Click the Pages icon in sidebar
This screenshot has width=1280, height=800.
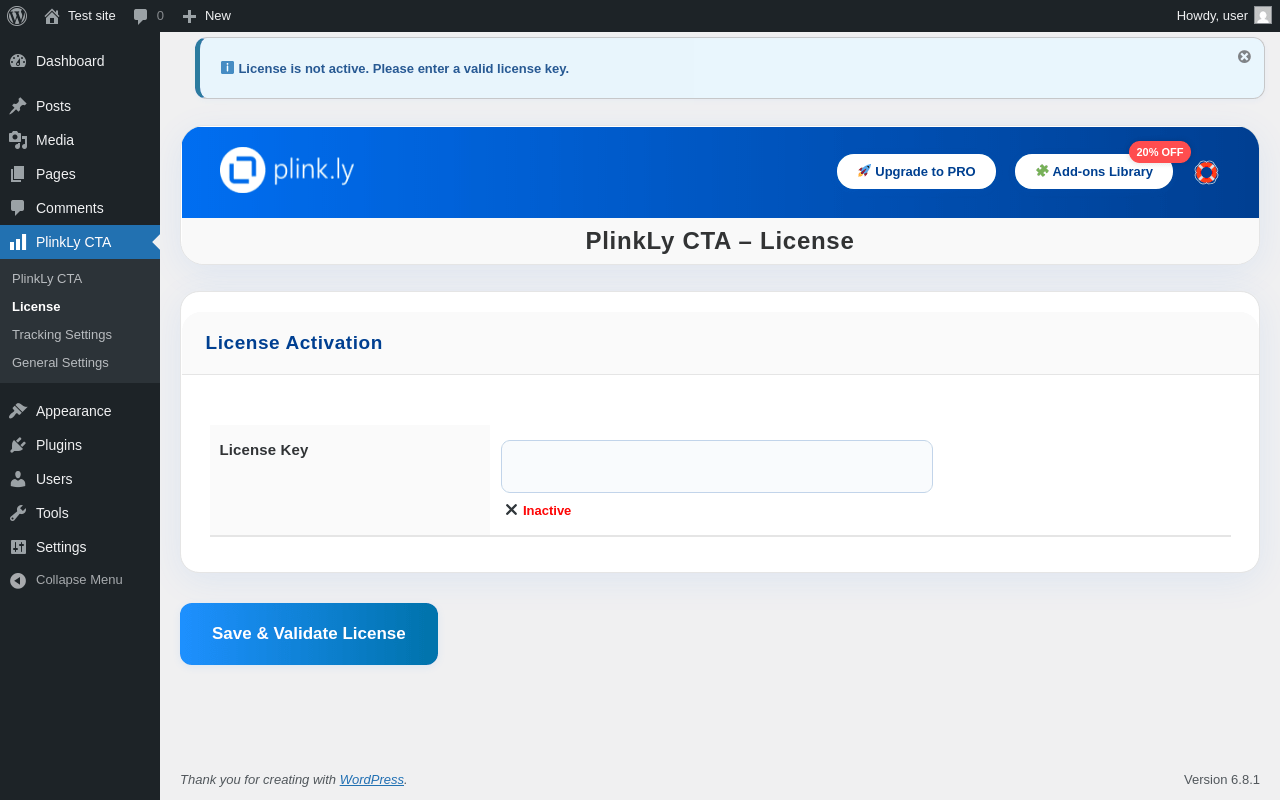click(18, 174)
